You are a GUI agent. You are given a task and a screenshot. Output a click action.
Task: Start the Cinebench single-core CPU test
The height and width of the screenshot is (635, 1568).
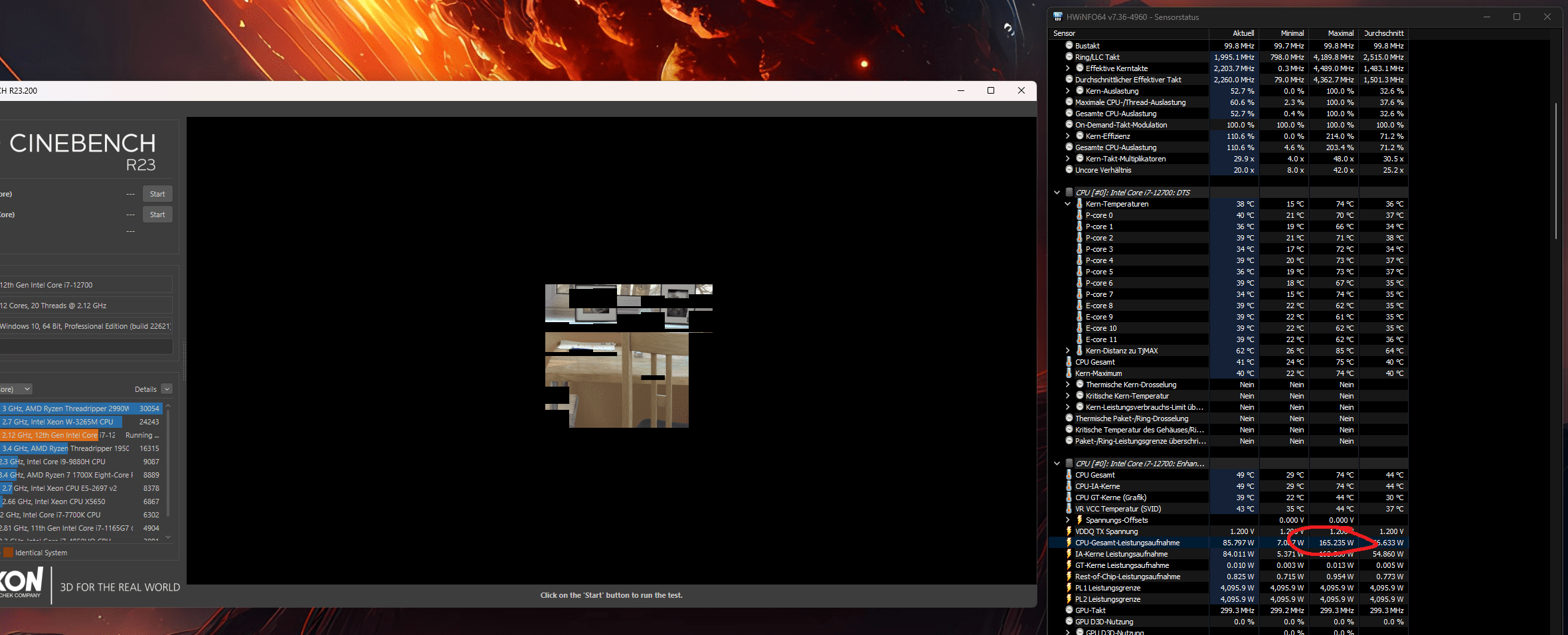click(x=157, y=215)
